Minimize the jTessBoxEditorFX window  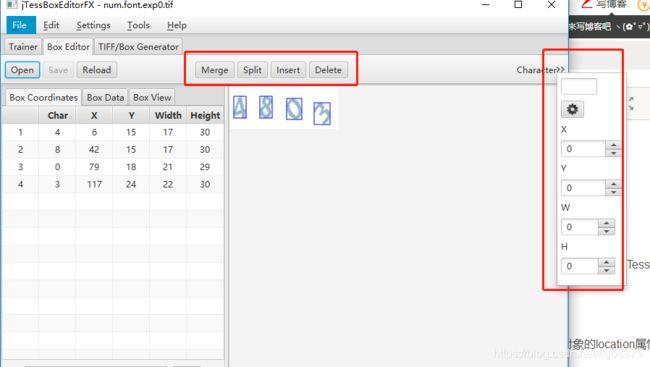[x=486, y=5]
